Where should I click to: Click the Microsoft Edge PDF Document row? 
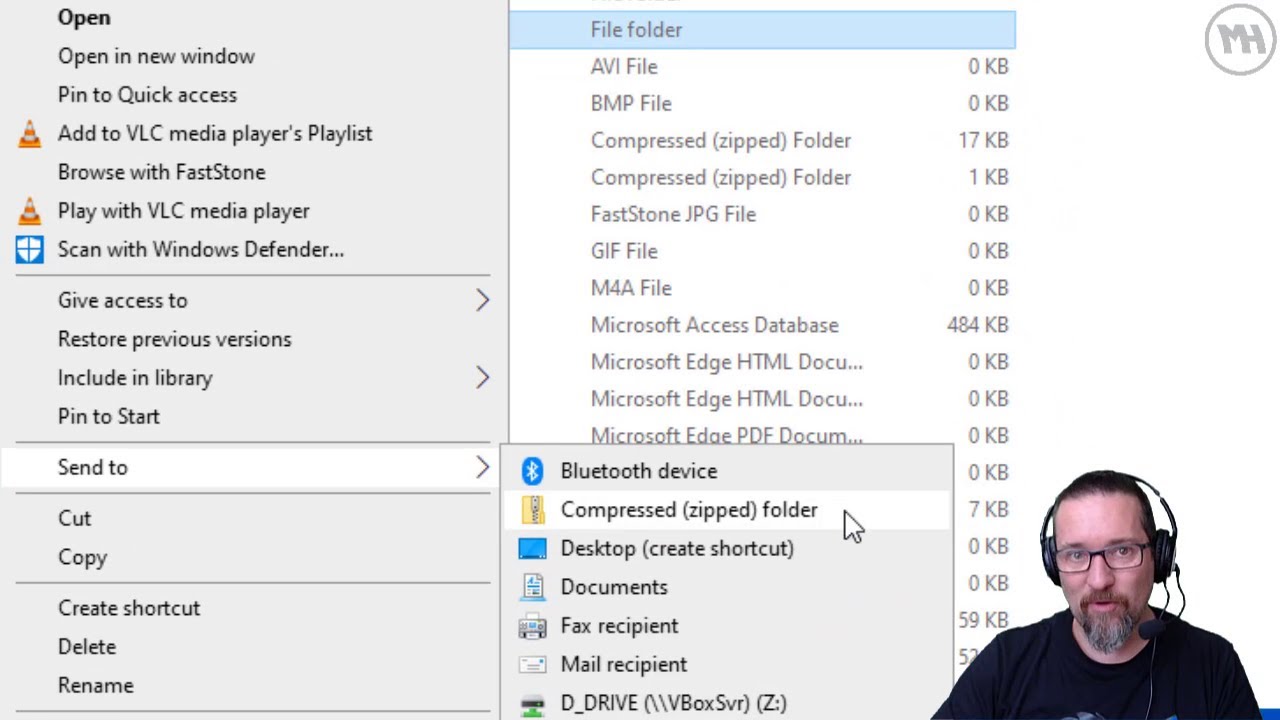(x=762, y=435)
